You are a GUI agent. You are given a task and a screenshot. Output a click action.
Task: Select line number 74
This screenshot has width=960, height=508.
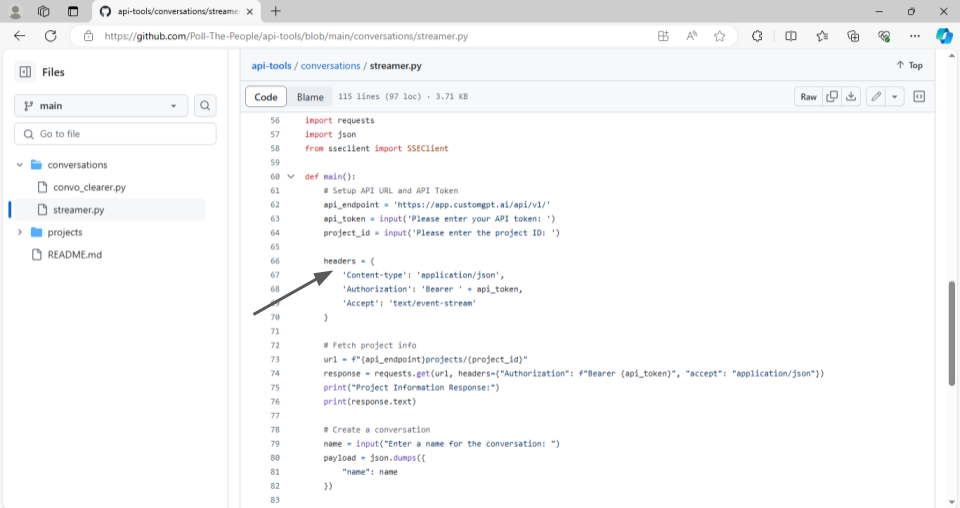pos(275,373)
